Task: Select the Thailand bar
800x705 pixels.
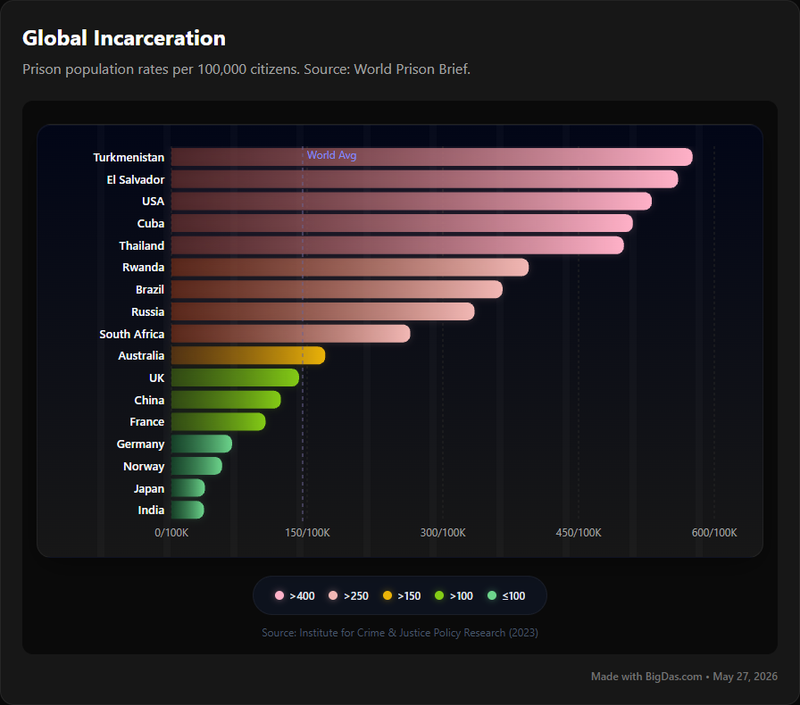Action: (397, 245)
